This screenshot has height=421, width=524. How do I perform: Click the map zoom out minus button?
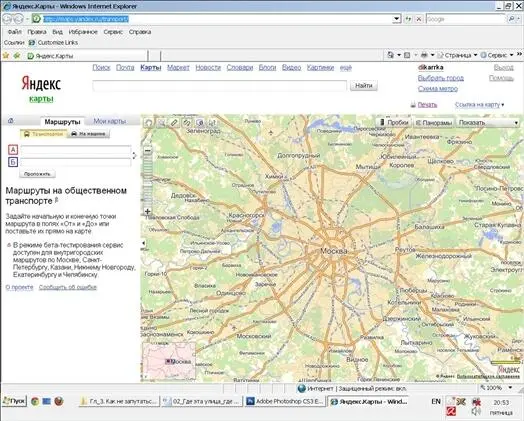148,151
